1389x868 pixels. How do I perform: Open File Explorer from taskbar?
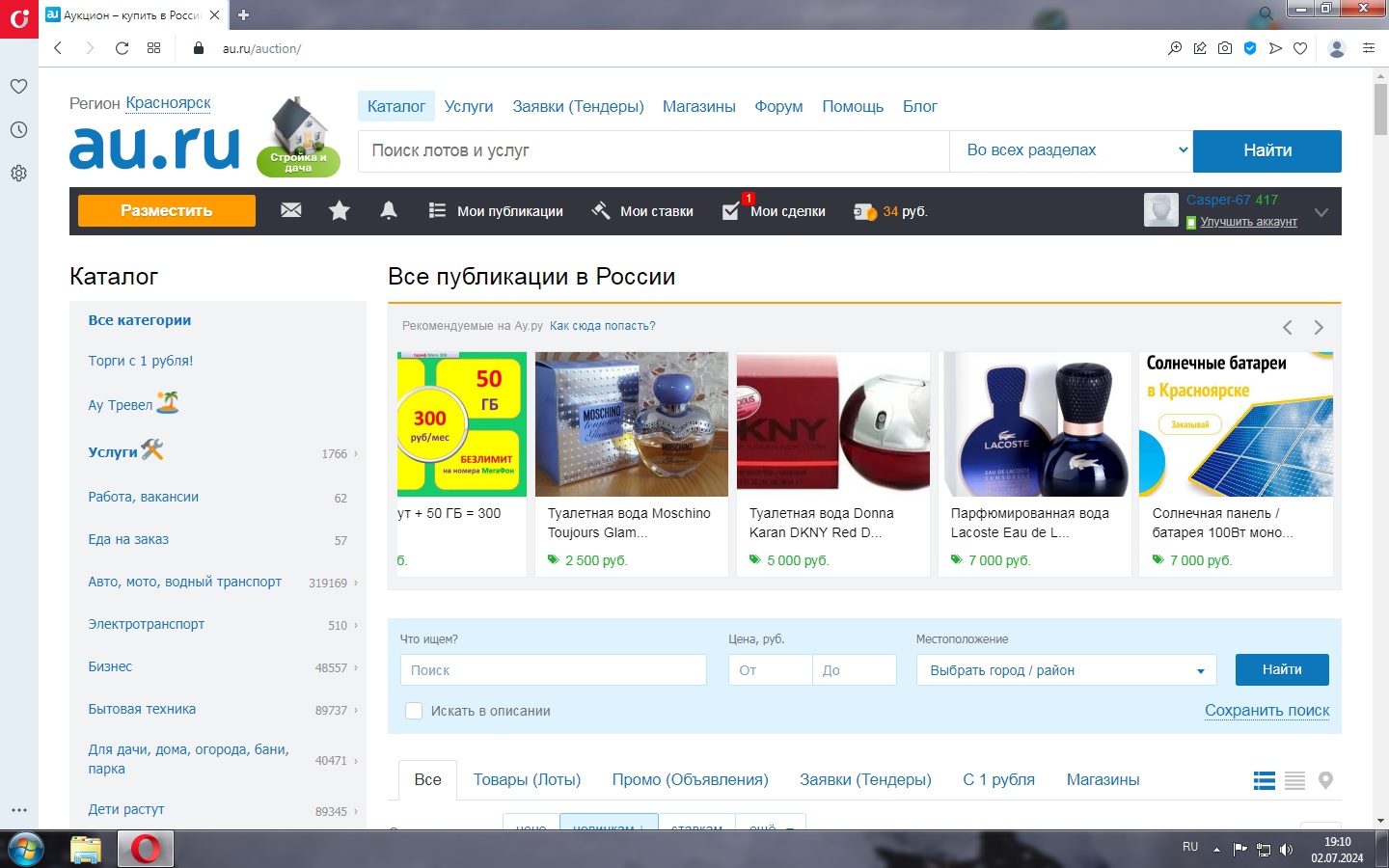coord(86,849)
